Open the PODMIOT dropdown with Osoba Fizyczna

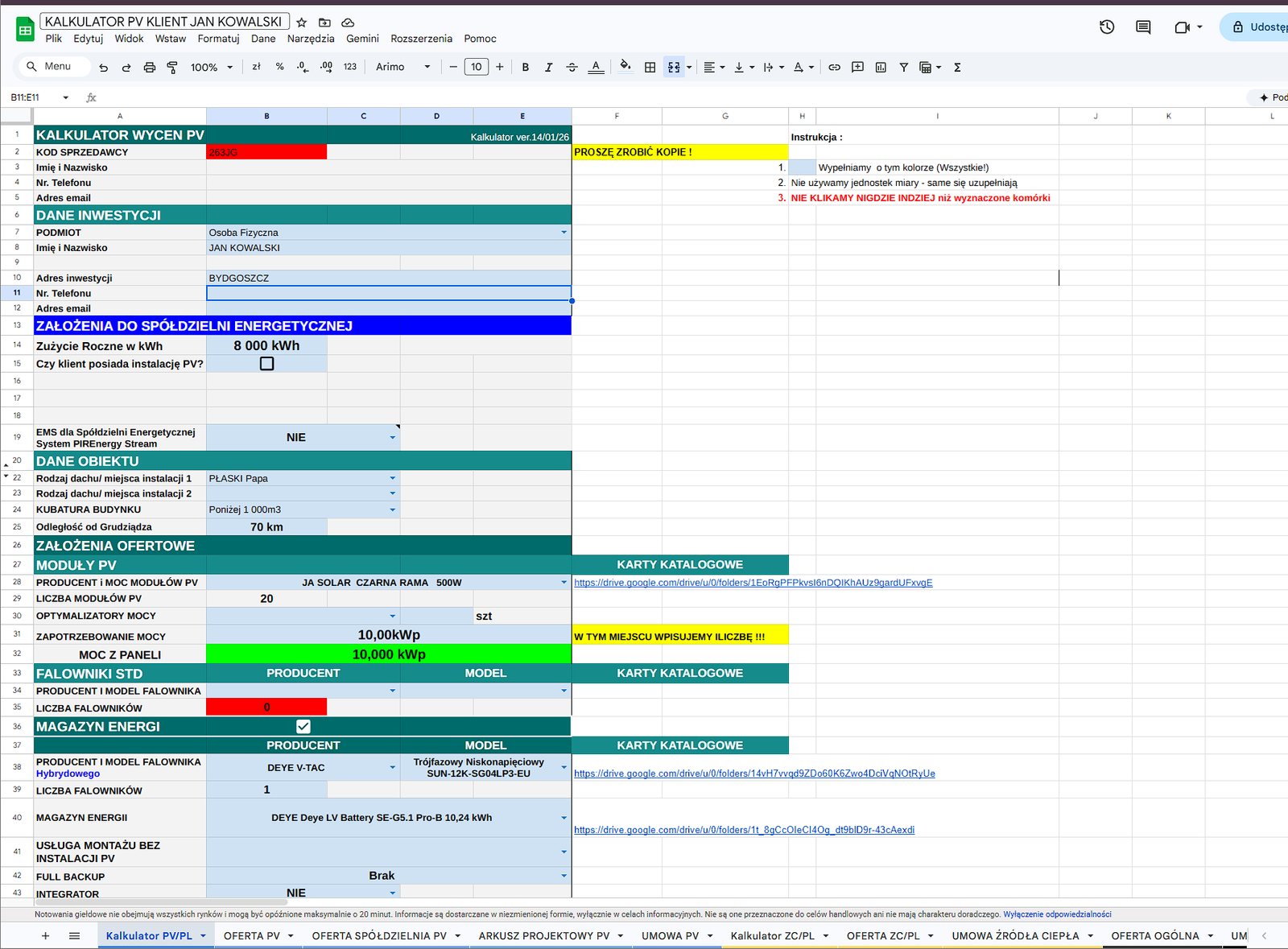pyautogui.click(x=563, y=233)
